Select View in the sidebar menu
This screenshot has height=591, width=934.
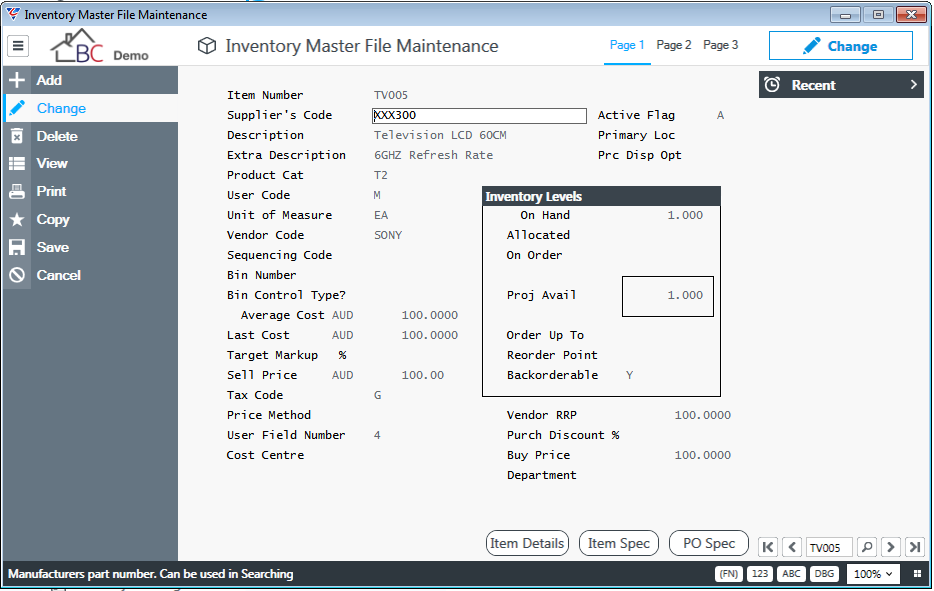(91, 163)
